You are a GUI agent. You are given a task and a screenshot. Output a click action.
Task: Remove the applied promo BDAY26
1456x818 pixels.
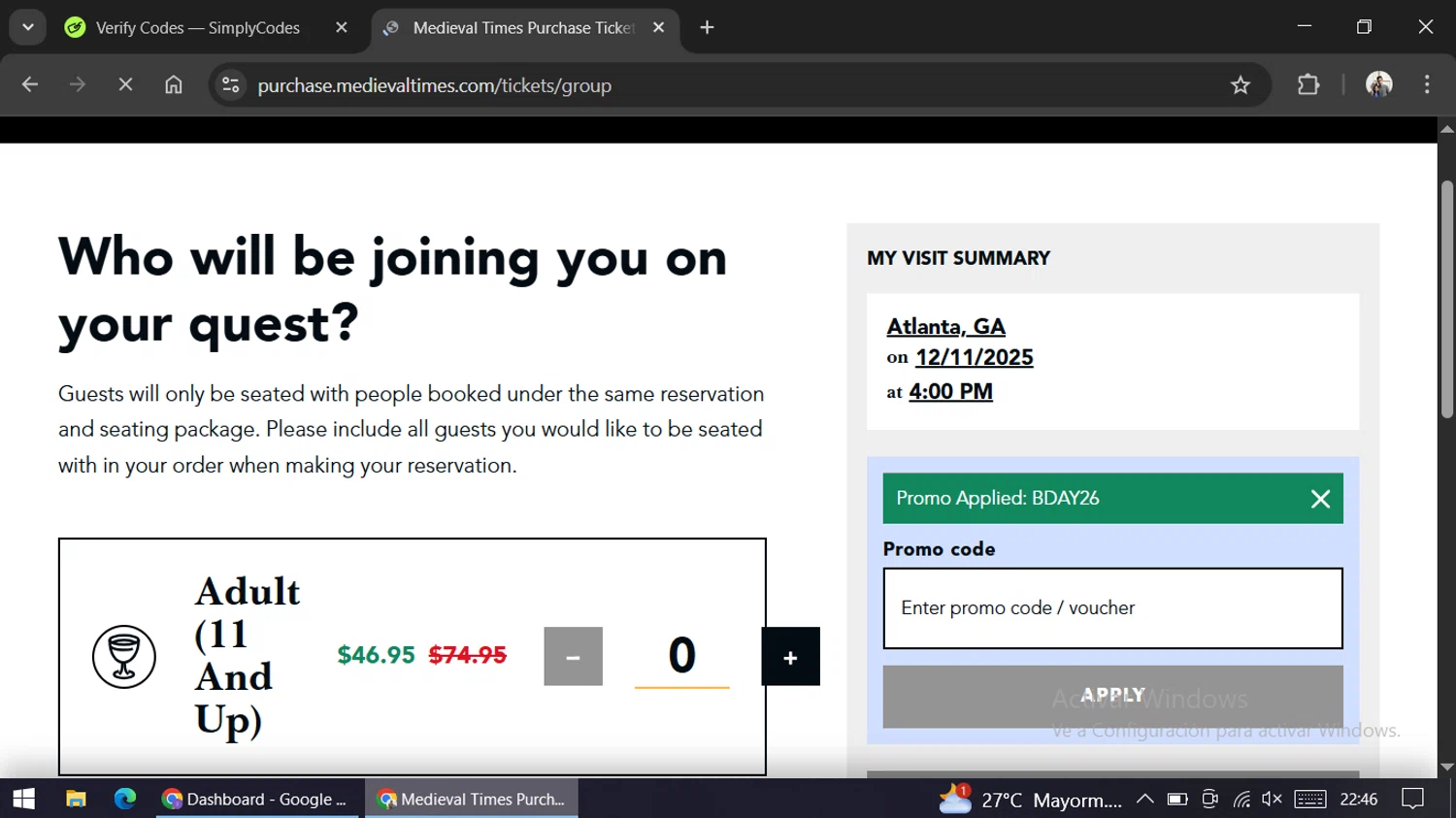click(x=1320, y=499)
